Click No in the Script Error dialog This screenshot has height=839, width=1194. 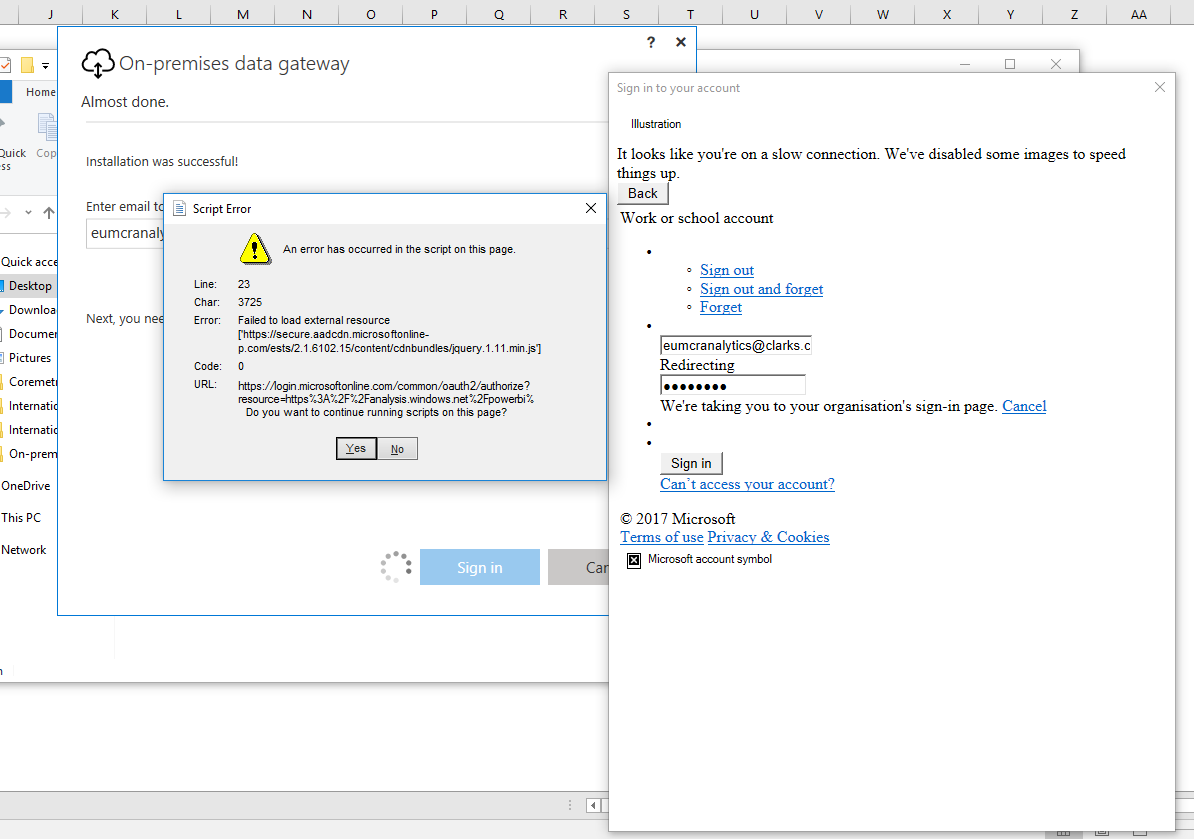[x=397, y=448]
